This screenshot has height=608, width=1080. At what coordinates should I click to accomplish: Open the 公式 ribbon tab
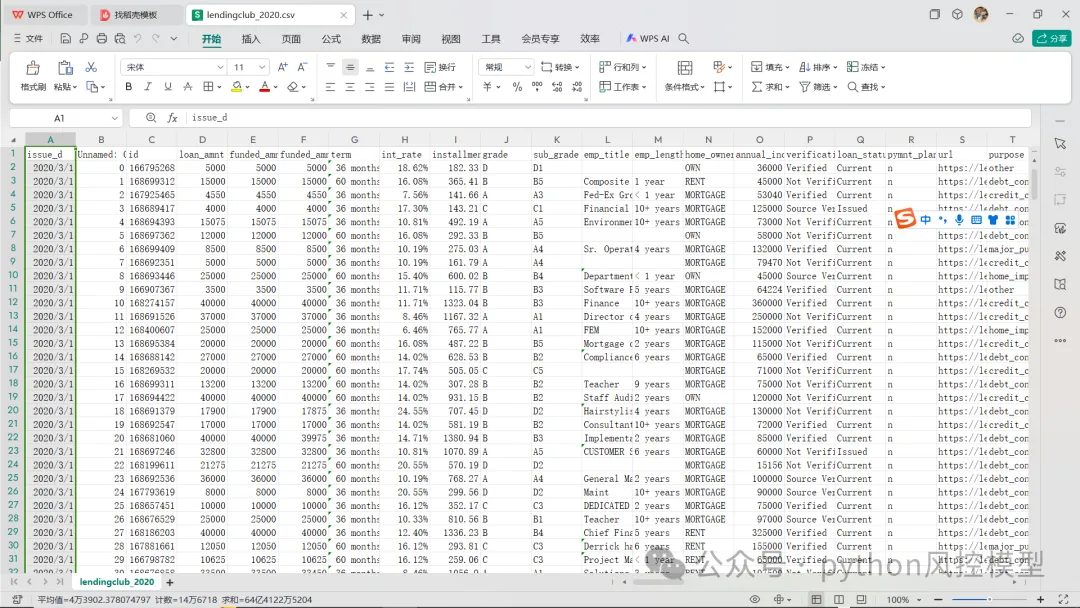coord(331,39)
